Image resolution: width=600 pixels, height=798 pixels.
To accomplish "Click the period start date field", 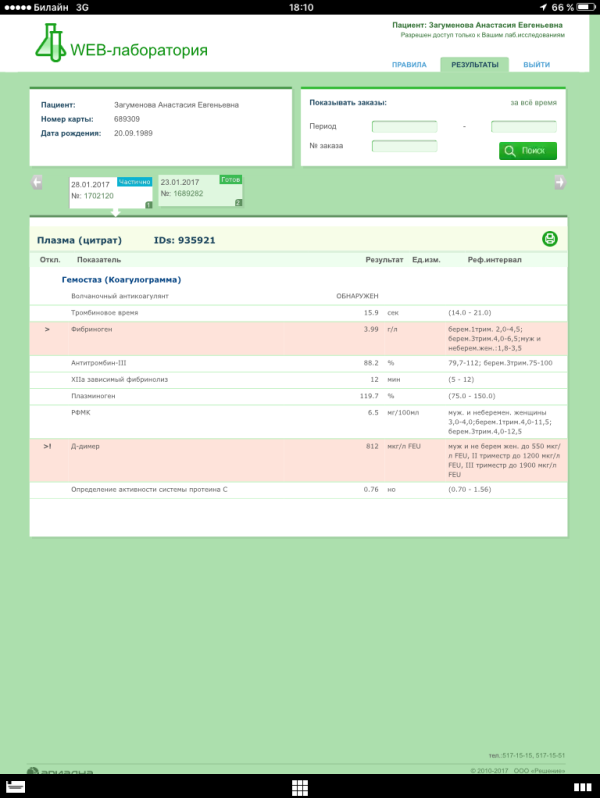I will click(404, 127).
